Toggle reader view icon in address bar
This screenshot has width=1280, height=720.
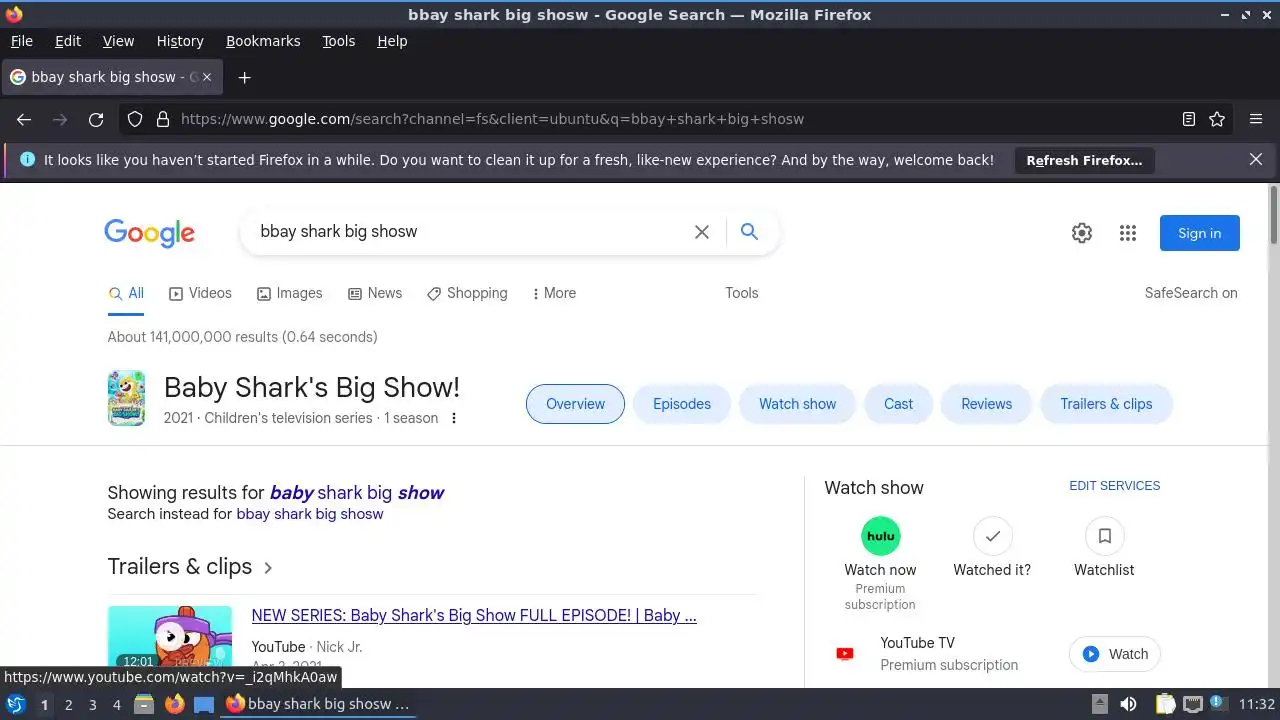1189,119
